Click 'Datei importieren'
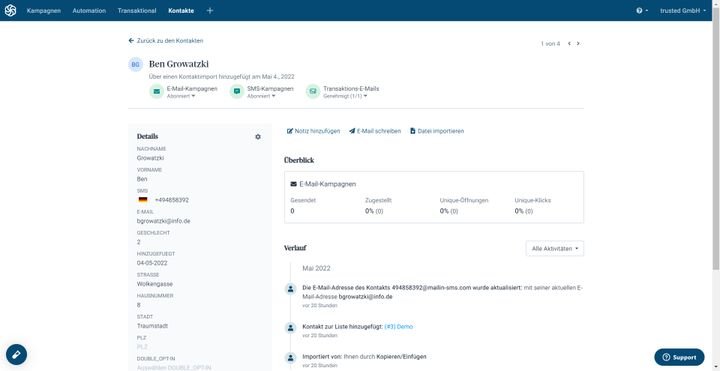Viewport: 720px width, 371px height. point(437,131)
